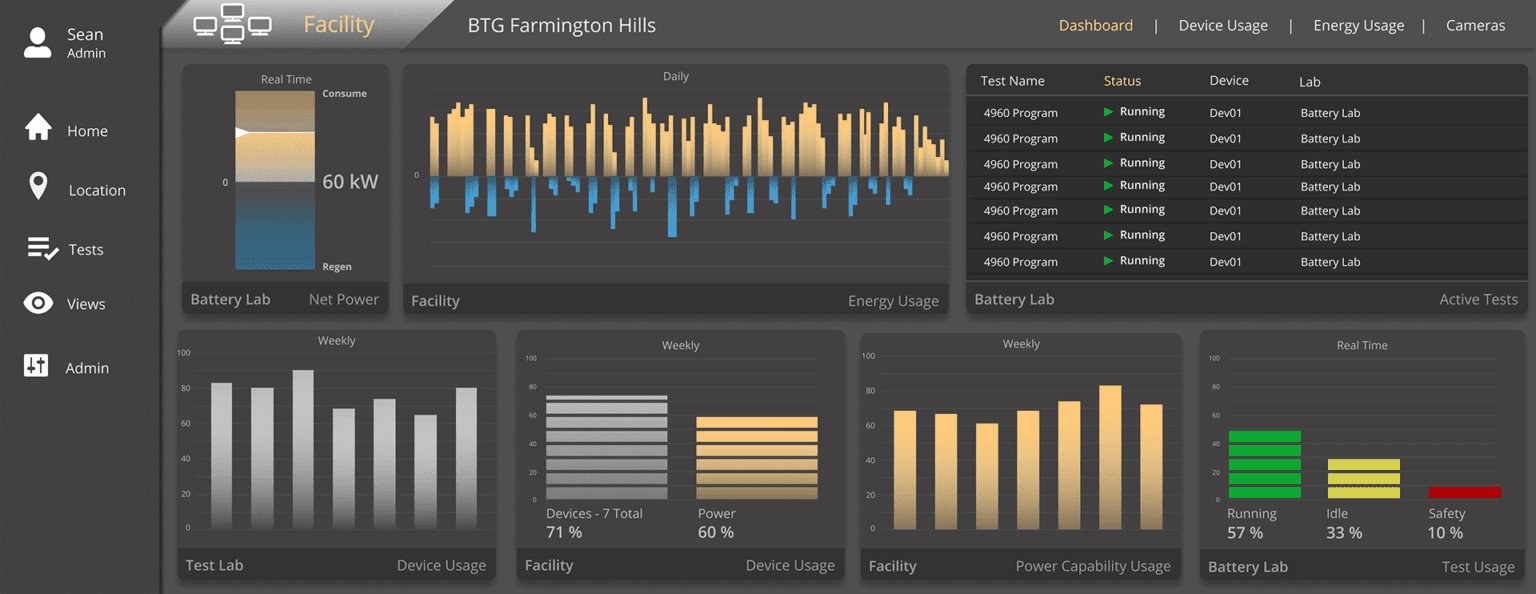Open the Admin sliders icon
This screenshot has width=1536, height=594.
(36, 366)
